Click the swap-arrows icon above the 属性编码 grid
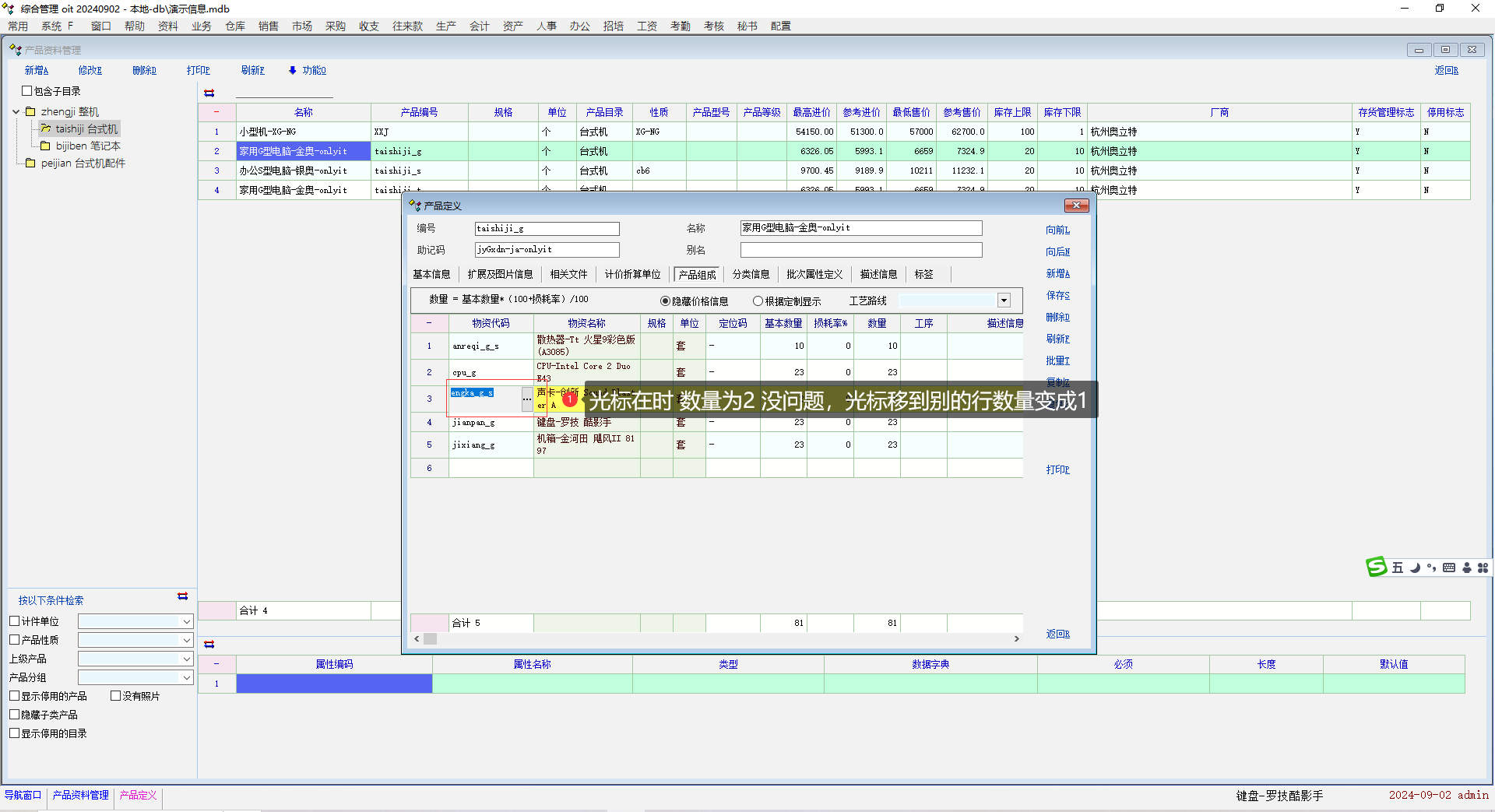 (209, 645)
